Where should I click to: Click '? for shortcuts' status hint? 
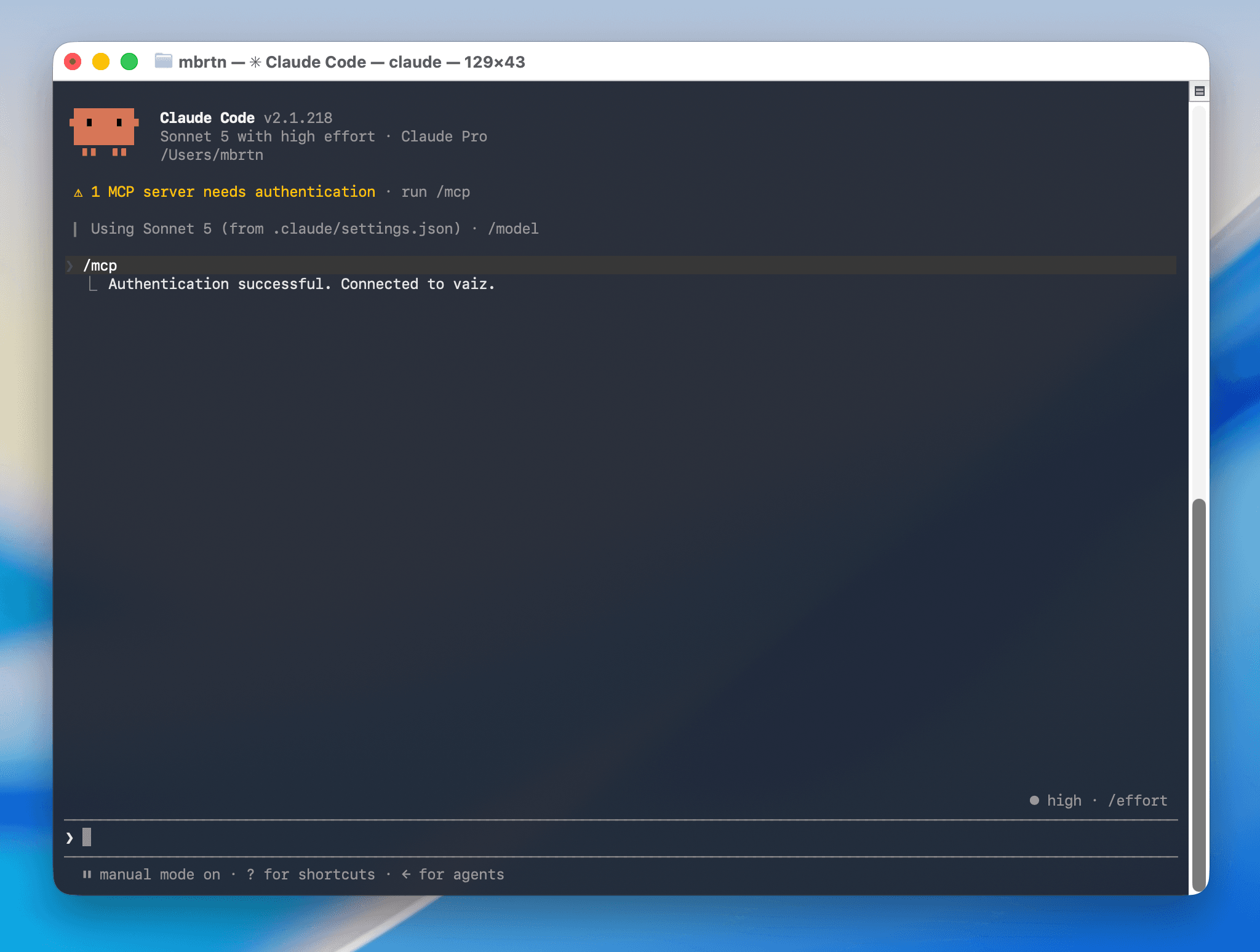click(311, 875)
